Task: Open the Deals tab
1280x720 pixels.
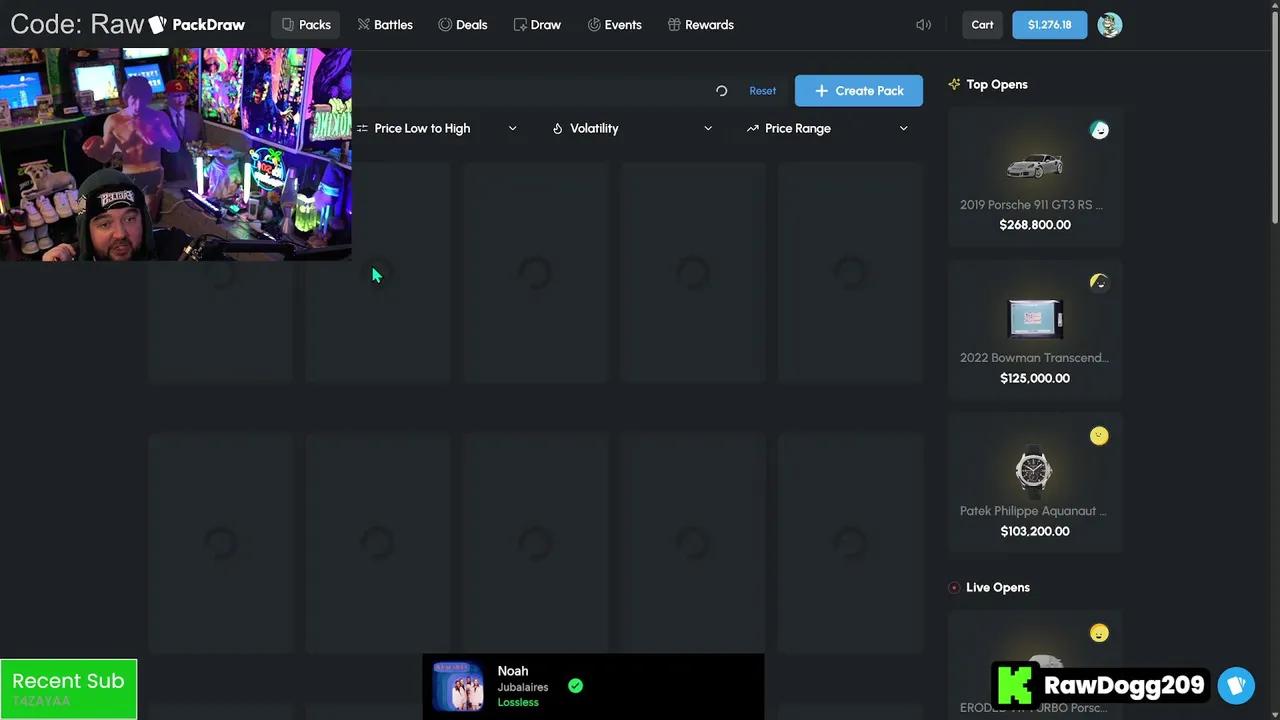Action: tap(463, 25)
